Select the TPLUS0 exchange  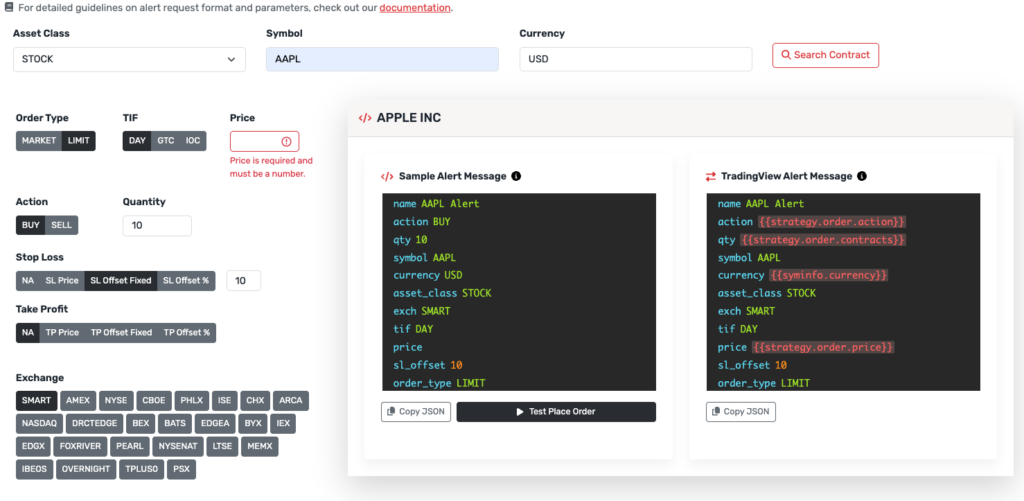pos(142,469)
